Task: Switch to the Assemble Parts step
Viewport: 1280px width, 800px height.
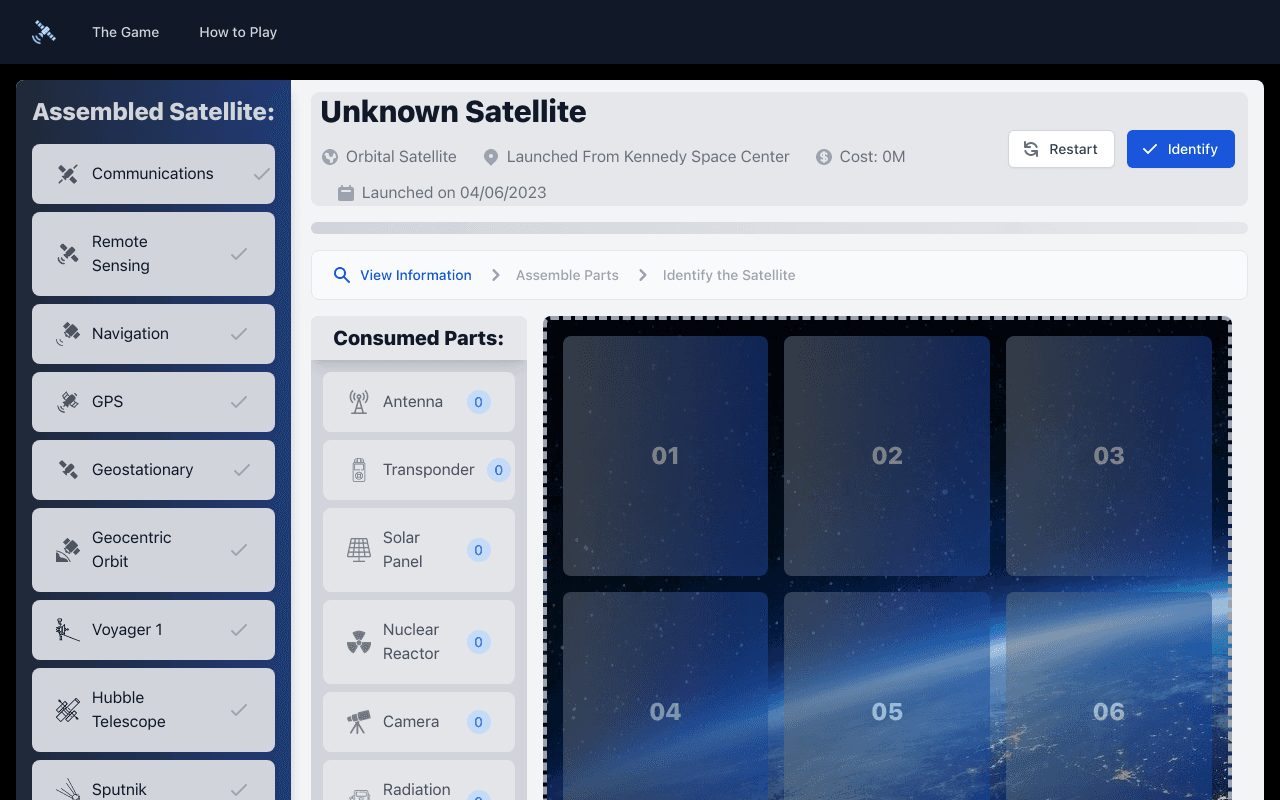Action: click(x=567, y=274)
